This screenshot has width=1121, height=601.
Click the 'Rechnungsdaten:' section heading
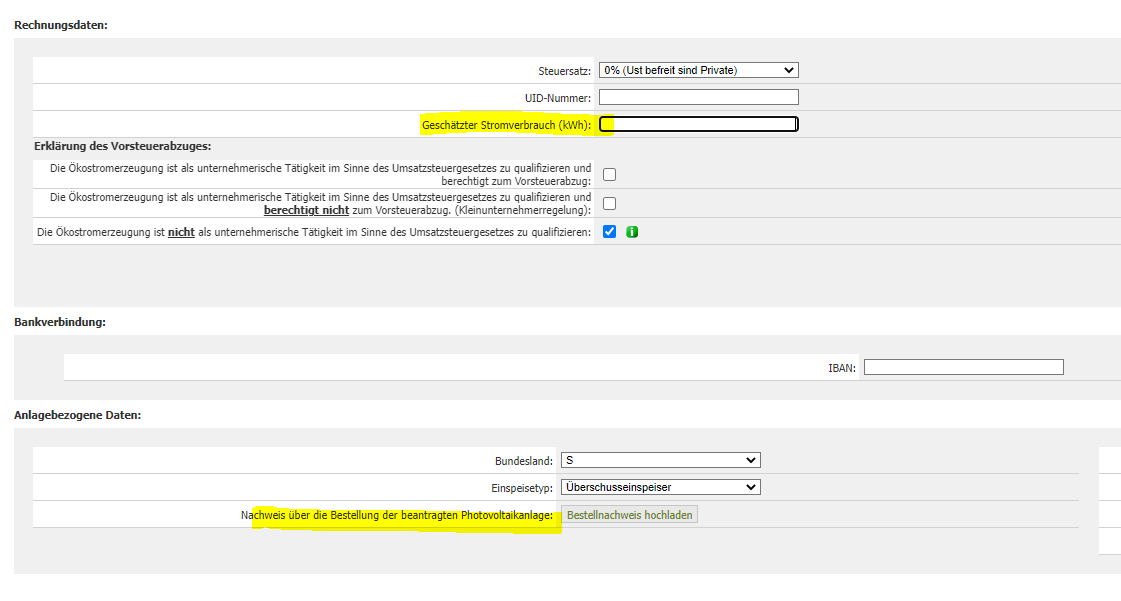pos(61,25)
